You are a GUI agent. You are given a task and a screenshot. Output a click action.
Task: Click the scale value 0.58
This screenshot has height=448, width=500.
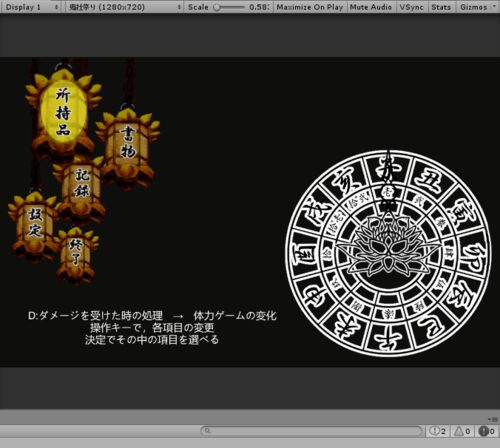[x=259, y=7]
